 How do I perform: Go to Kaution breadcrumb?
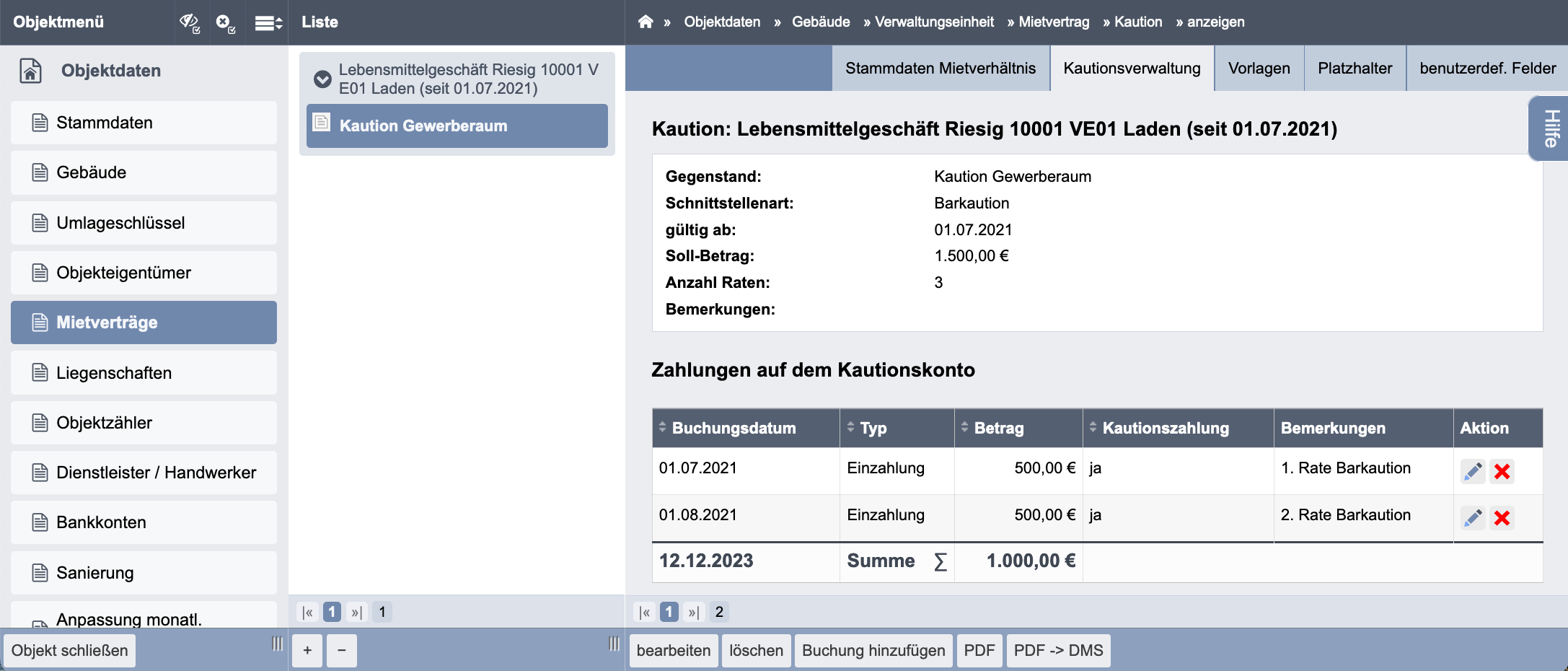[x=1138, y=22]
